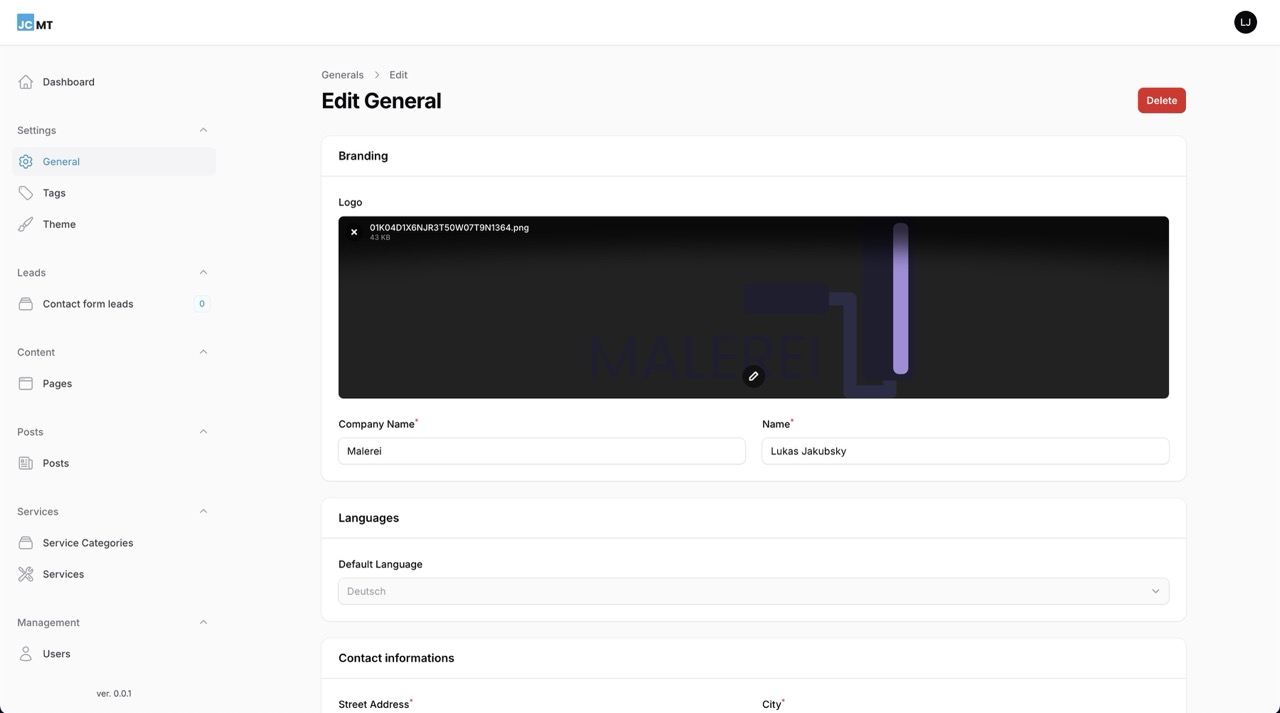
Task: Click the pencil icon on the logo
Action: click(753, 376)
